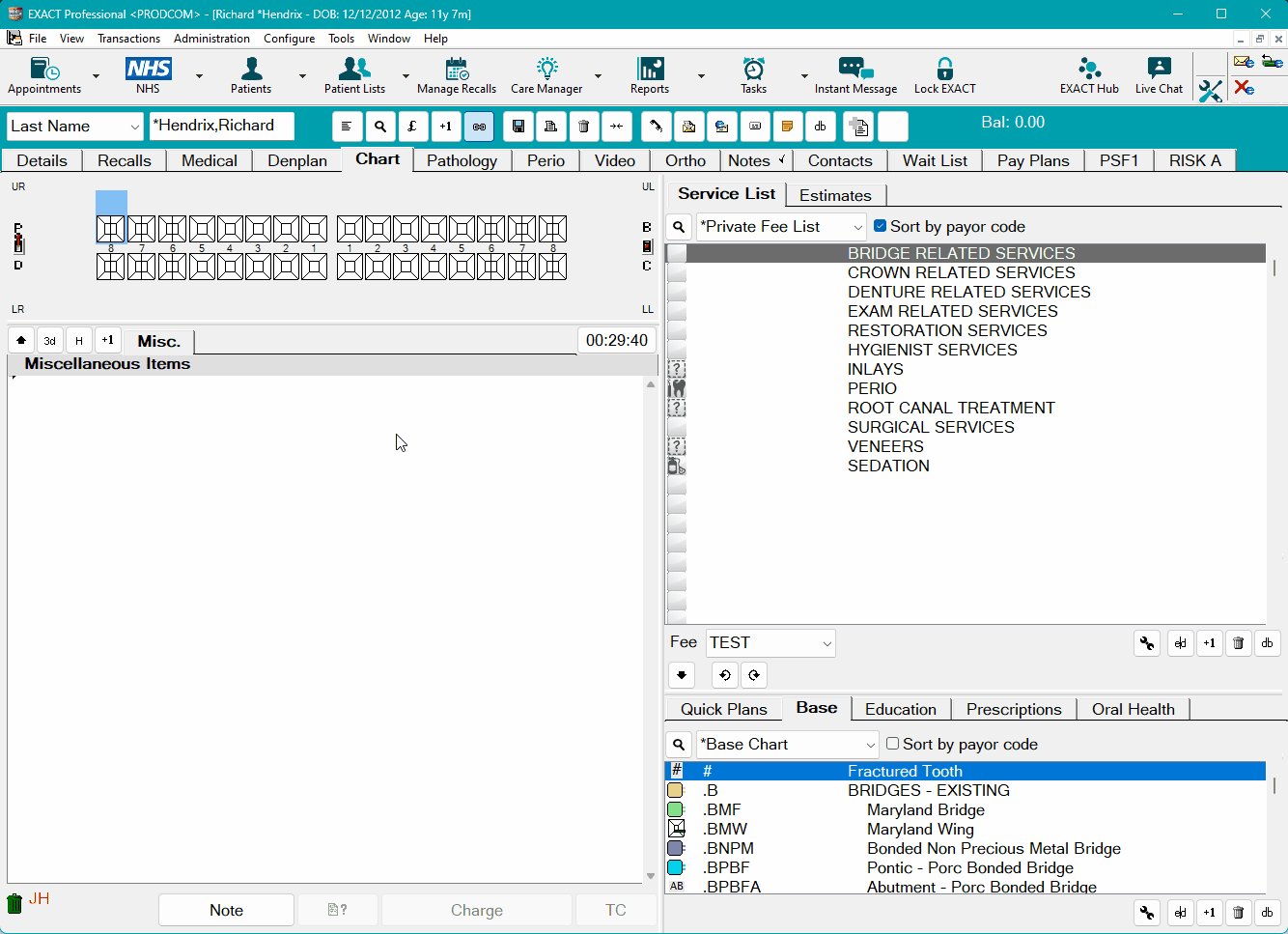1288x934 pixels.
Task: Click the patient search magnifier icon
Action: tap(380, 127)
